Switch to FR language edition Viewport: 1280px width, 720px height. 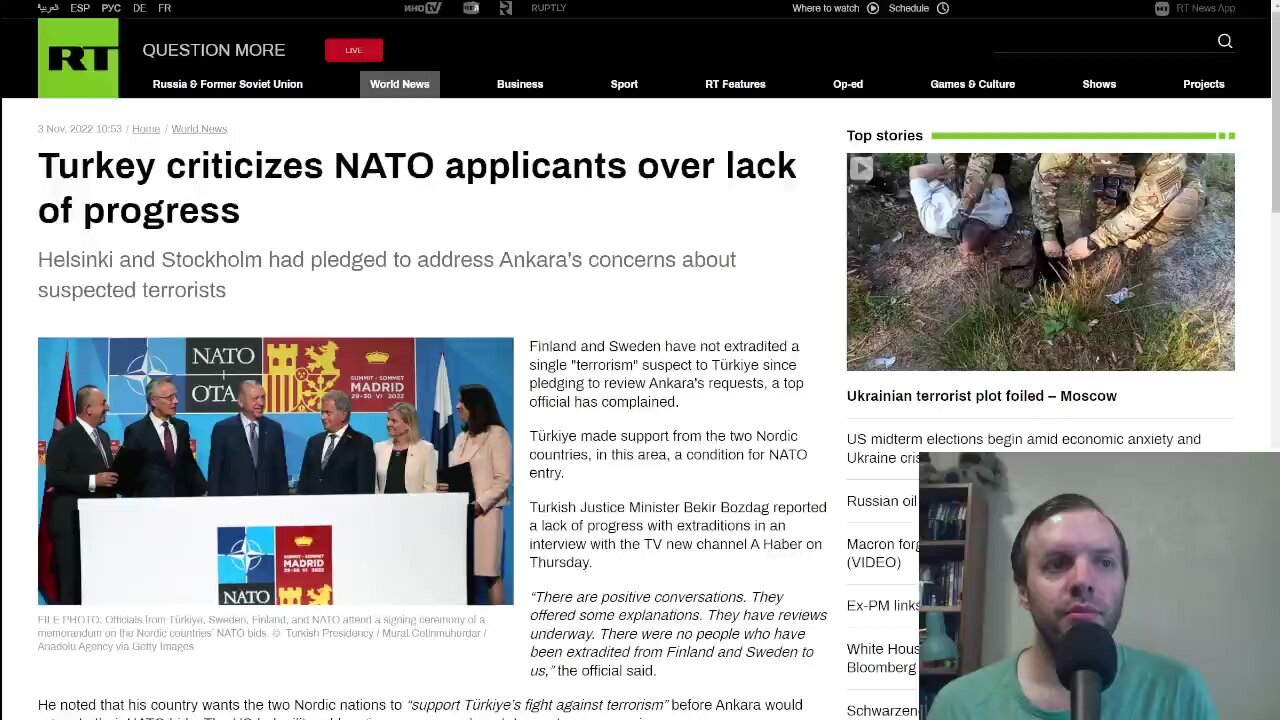[164, 8]
